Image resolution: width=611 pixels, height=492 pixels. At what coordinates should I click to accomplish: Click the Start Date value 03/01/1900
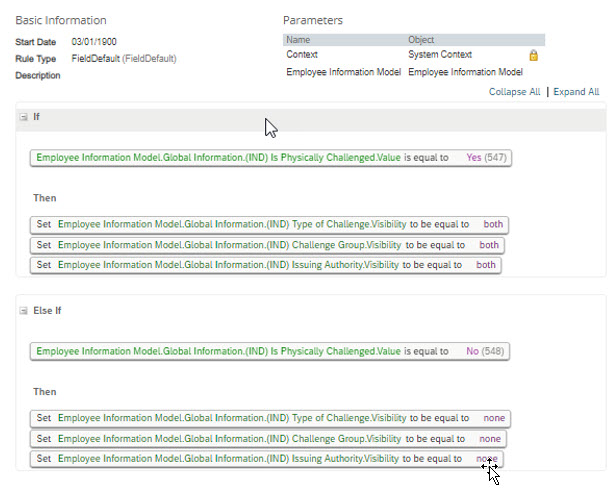point(94,42)
